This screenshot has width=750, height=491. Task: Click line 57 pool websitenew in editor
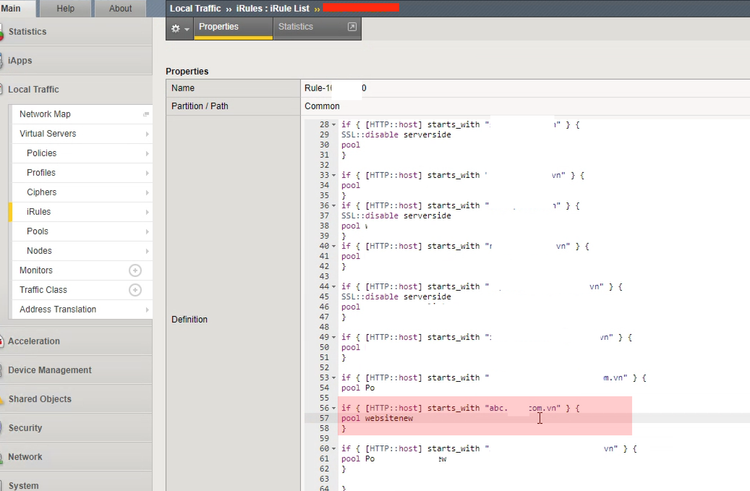[x=377, y=418]
